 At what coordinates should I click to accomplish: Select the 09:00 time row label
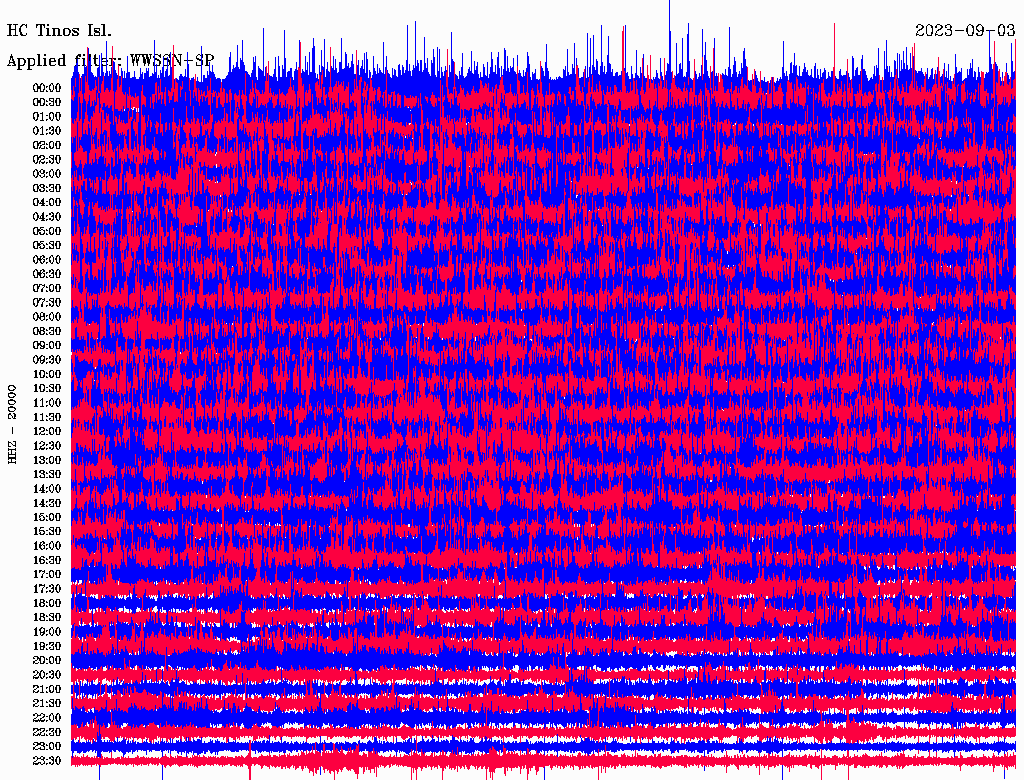[x=47, y=346]
